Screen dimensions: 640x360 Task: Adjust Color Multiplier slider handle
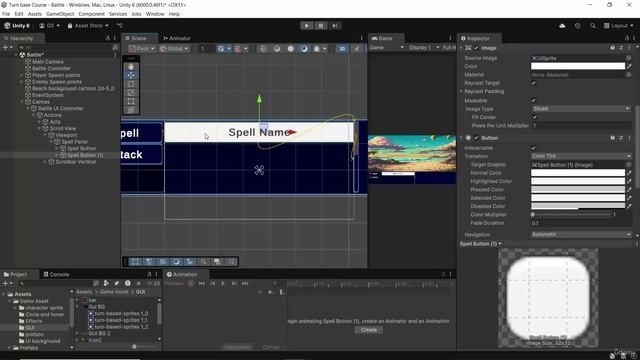[x=533, y=215]
